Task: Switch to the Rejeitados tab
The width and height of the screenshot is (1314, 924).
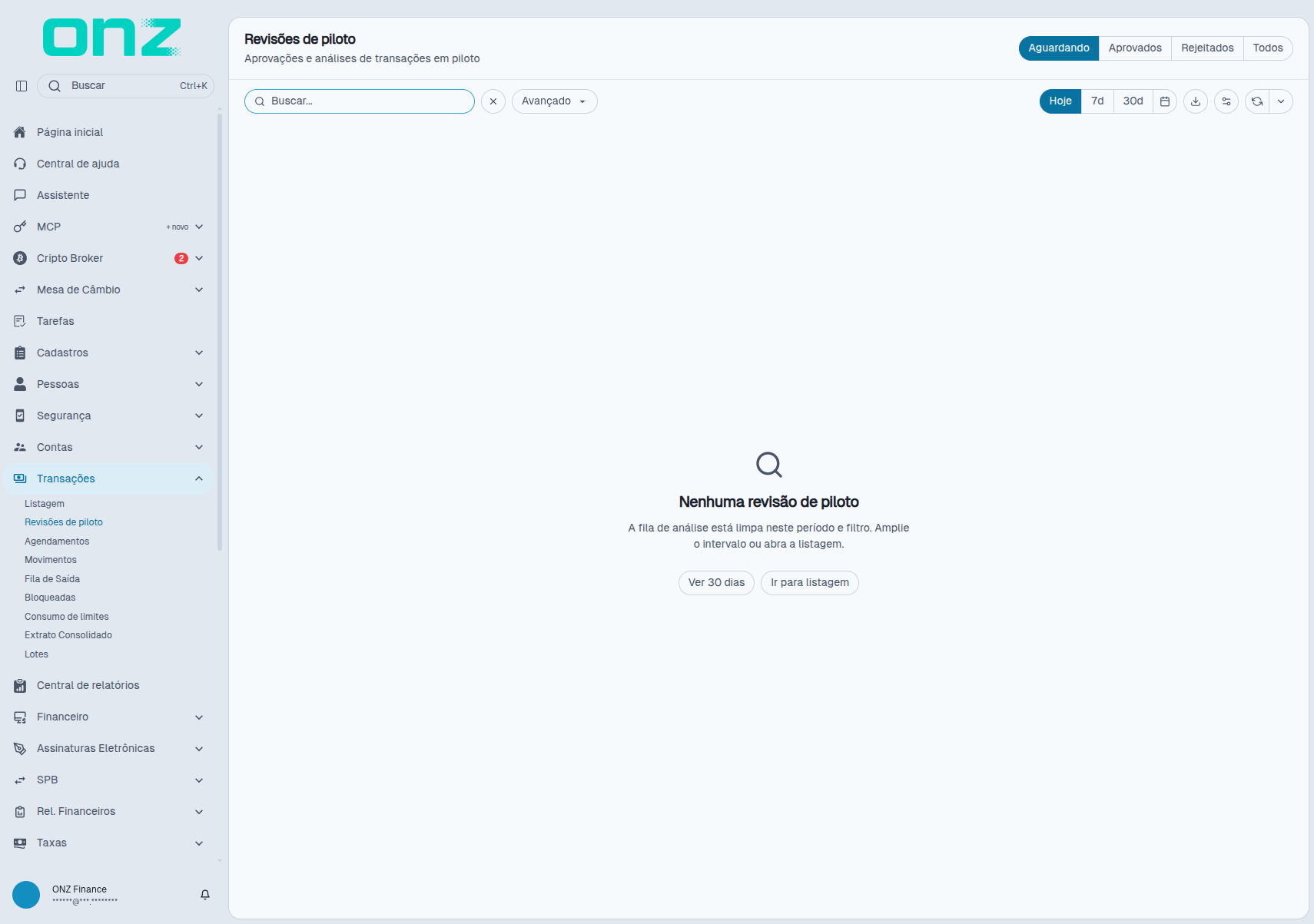Action: tap(1207, 48)
